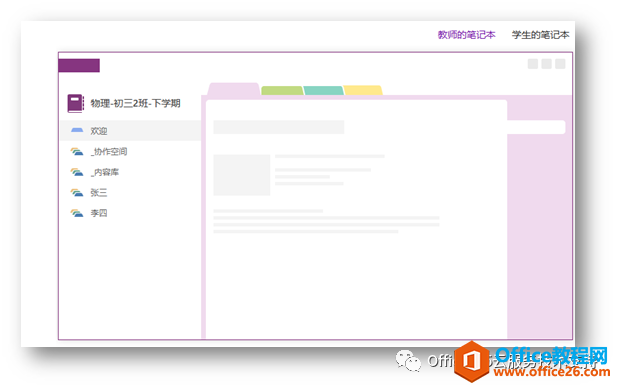Click the _内容库 section group icon

click(x=77, y=172)
